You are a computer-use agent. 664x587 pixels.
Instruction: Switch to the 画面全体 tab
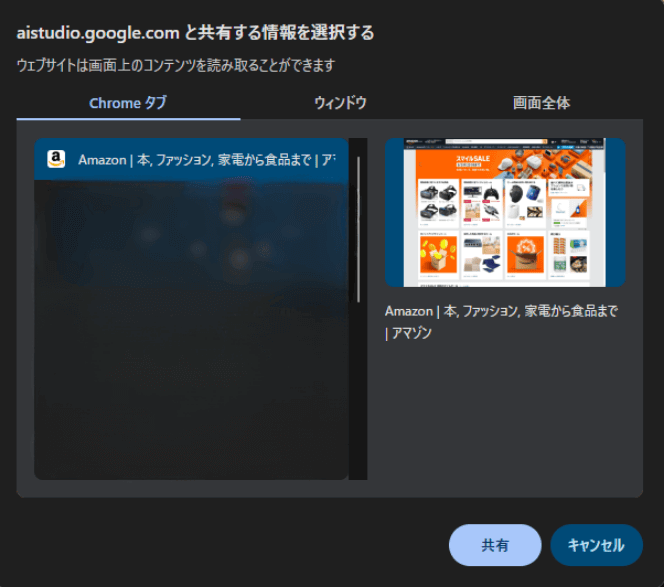pyautogui.click(x=541, y=103)
